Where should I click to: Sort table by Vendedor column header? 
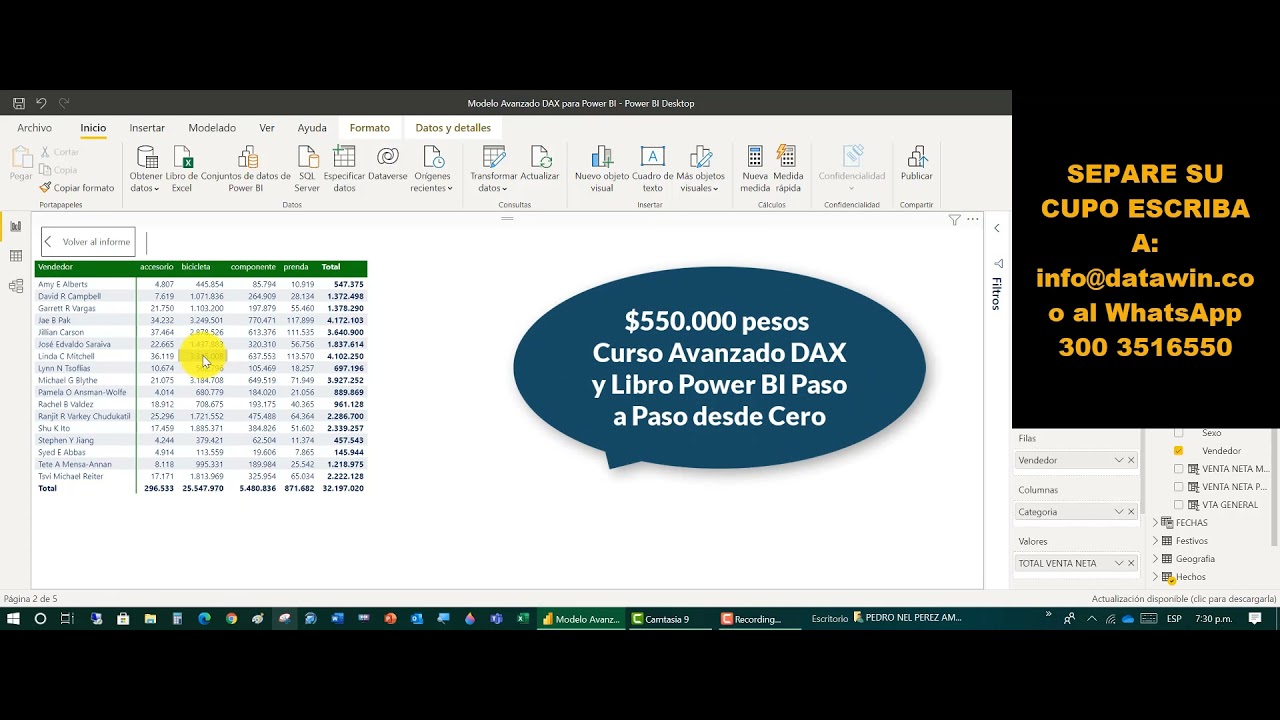55,267
